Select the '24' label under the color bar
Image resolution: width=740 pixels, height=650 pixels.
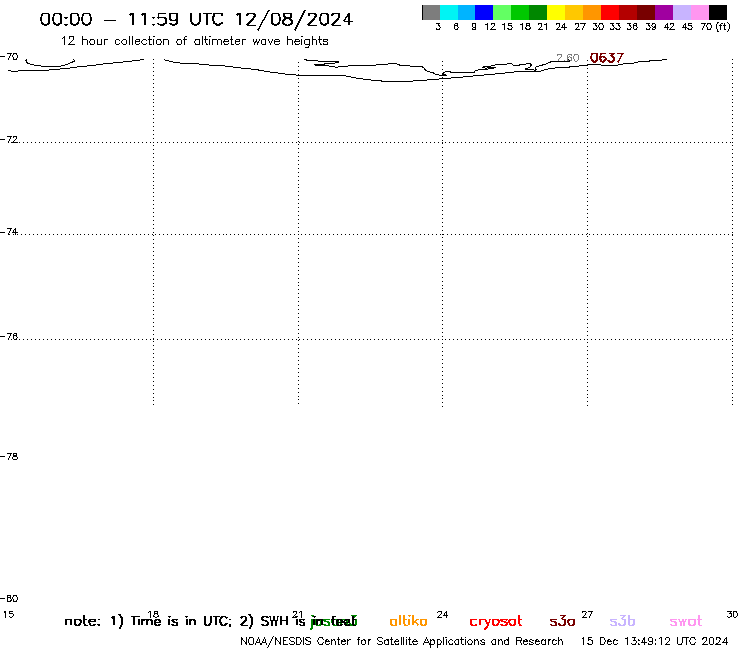561,27
